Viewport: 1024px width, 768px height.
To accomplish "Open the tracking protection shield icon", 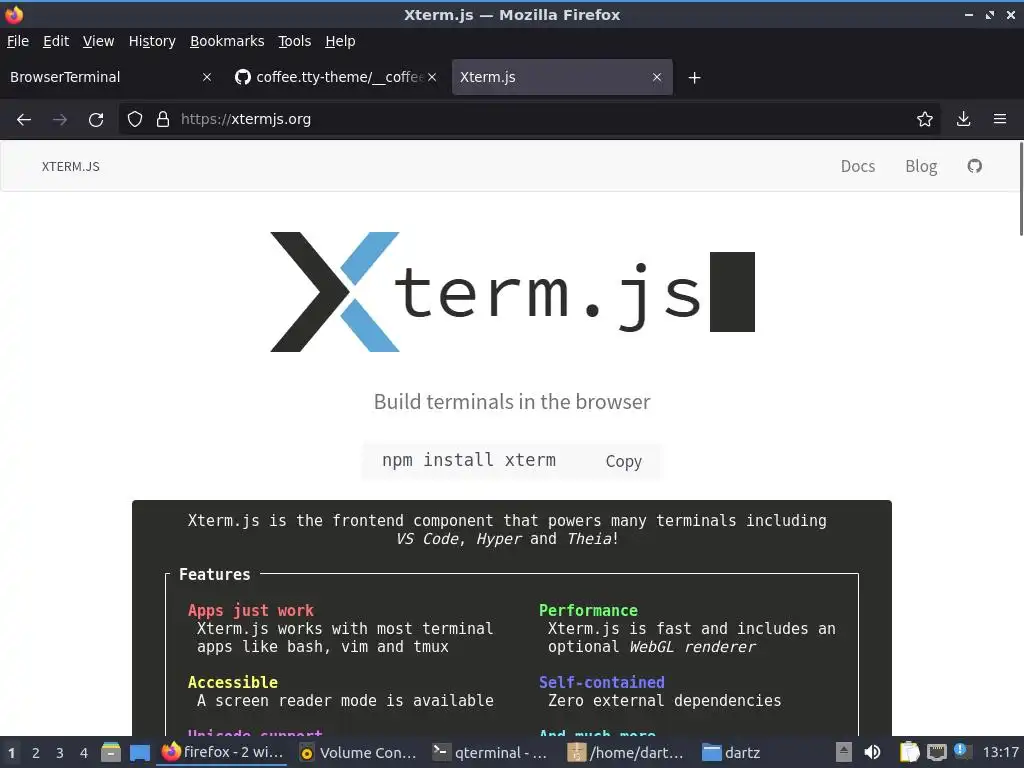I will [135, 119].
